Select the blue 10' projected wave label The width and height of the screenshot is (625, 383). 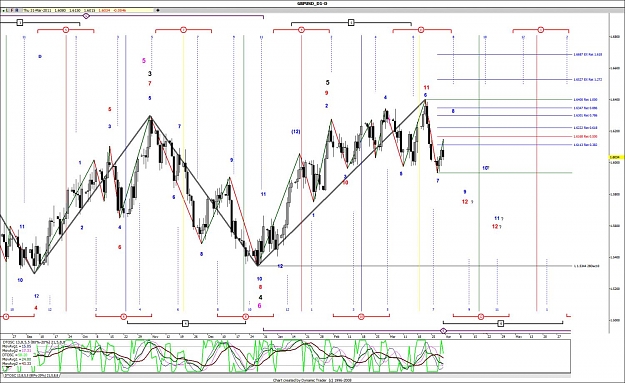[x=485, y=168]
